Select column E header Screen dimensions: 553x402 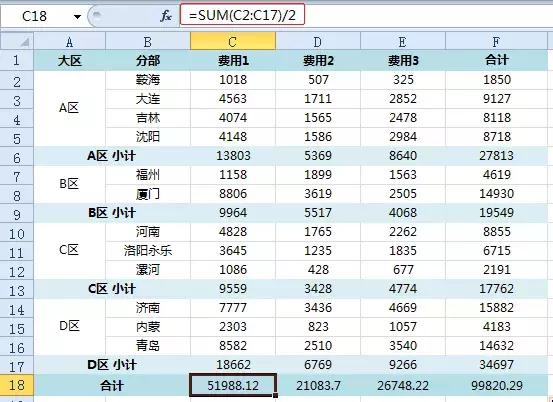pos(403,41)
